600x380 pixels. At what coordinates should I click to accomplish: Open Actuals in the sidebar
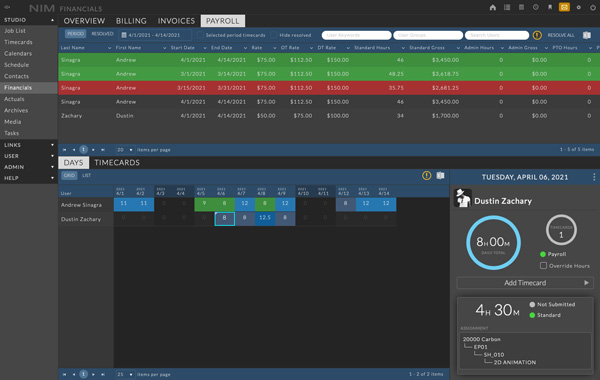tap(14, 99)
